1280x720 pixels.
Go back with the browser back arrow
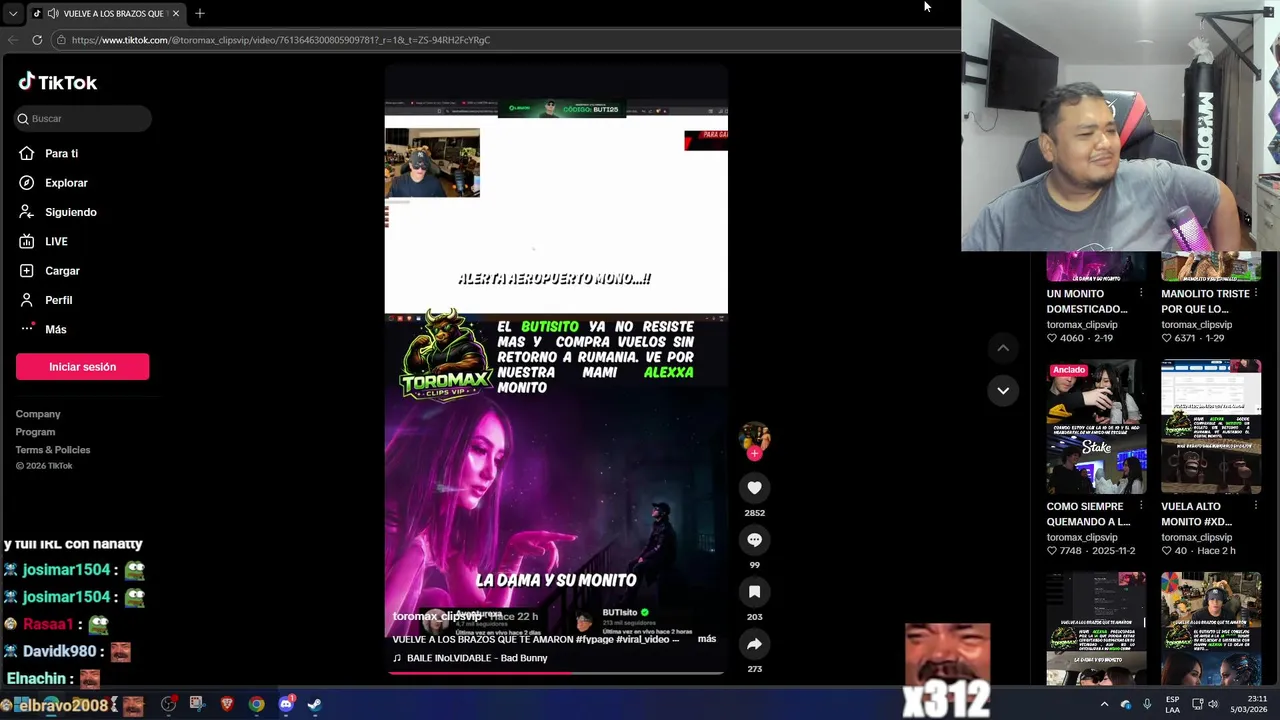(12, 40)
